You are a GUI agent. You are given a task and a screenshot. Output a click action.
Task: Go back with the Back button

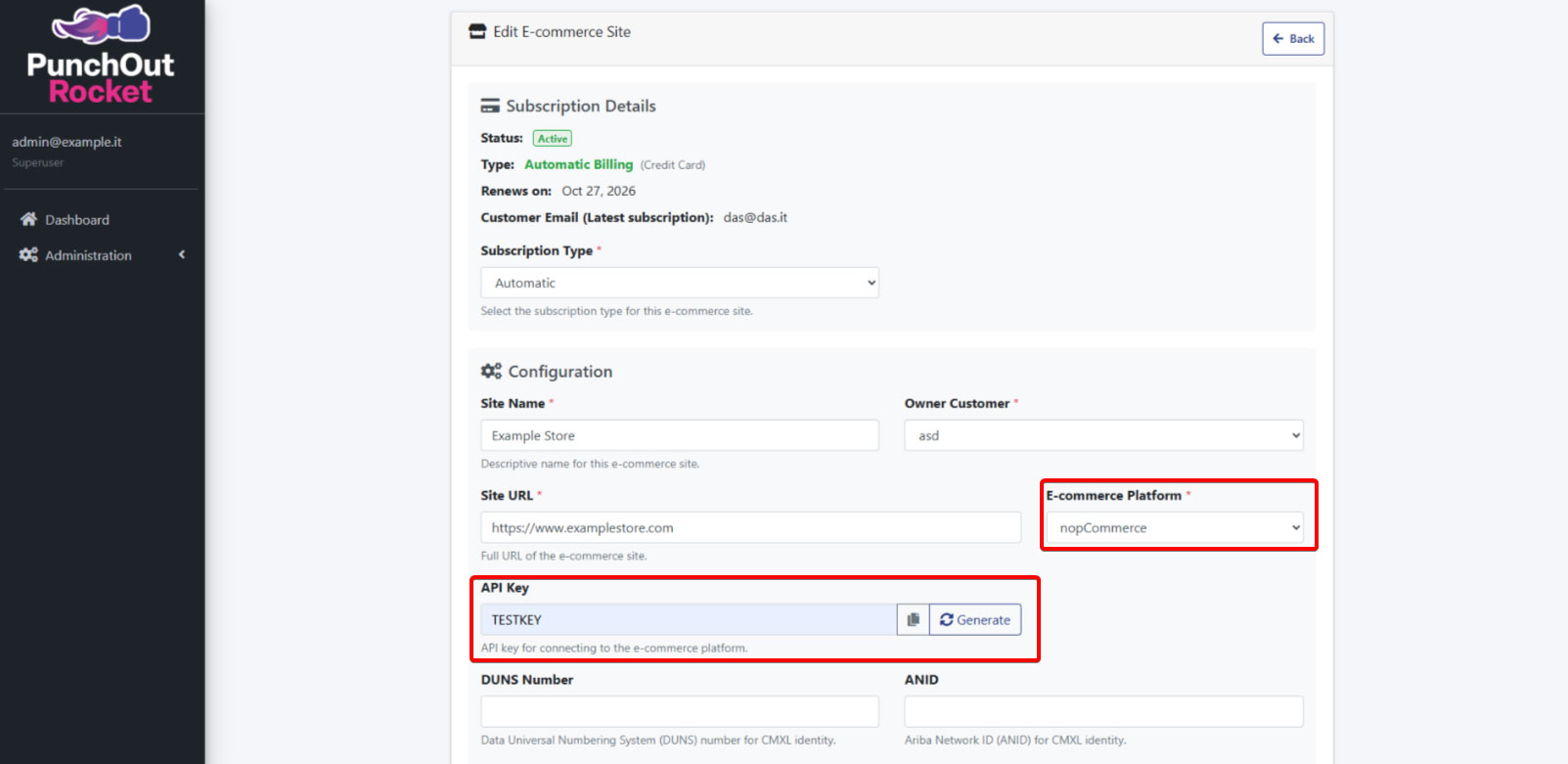point(1293,38)
